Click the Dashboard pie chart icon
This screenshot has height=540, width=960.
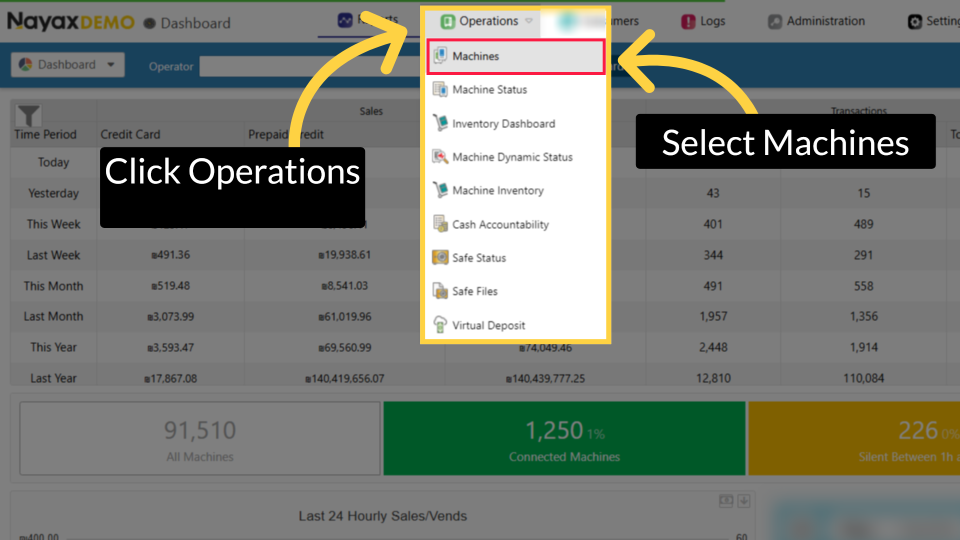coord(25,65)
